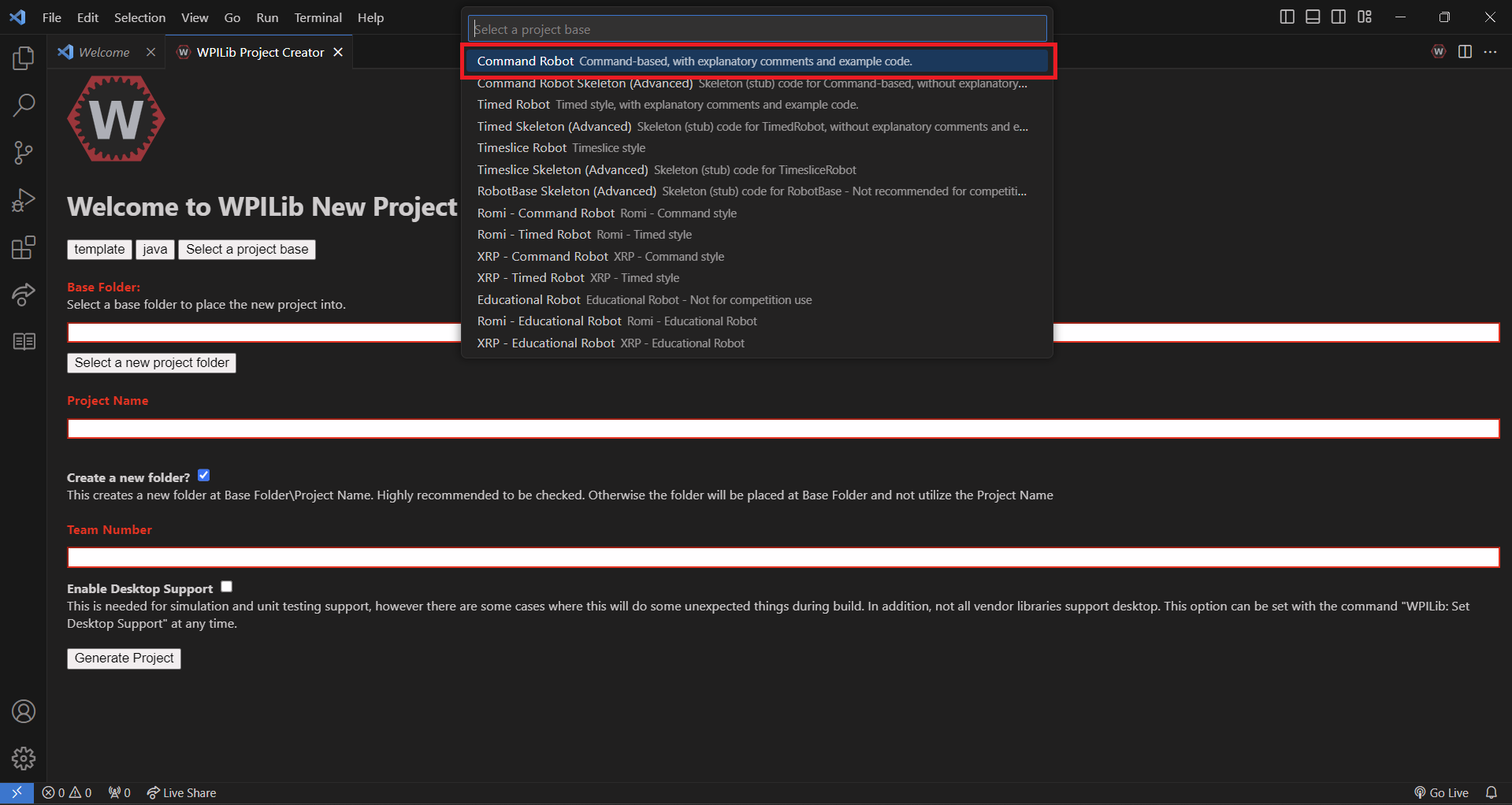The image size is (1512, 805).
Task: Click the Generate Project button
Action: [124, 658]
